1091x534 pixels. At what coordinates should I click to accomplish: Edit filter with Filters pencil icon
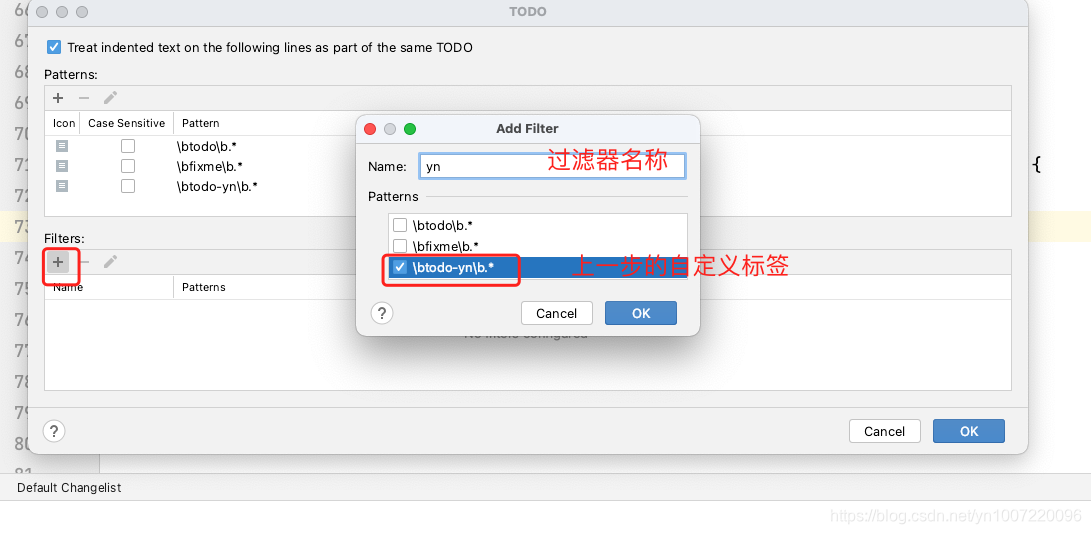point(110,262)
